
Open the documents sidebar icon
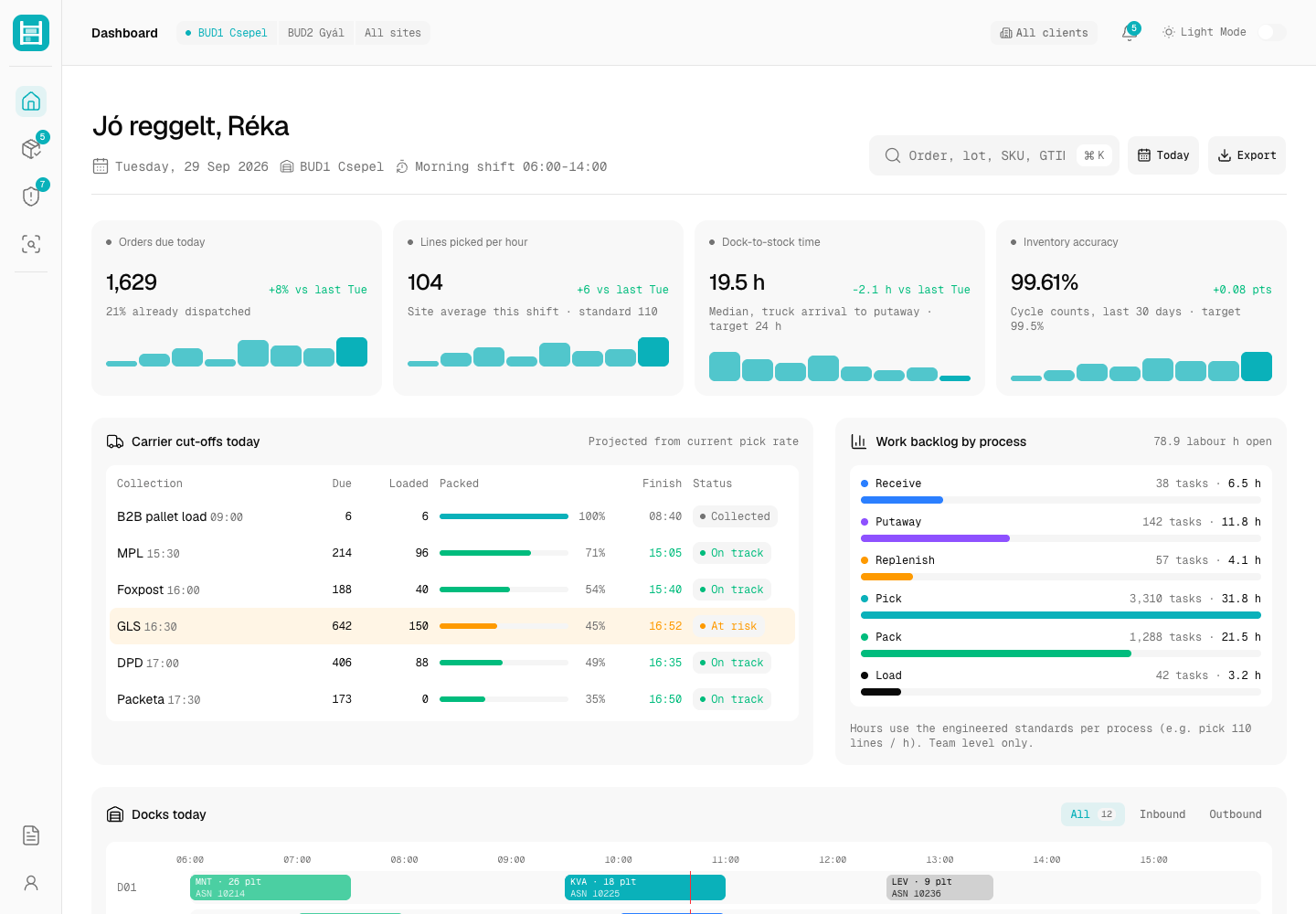click(31, 835)
